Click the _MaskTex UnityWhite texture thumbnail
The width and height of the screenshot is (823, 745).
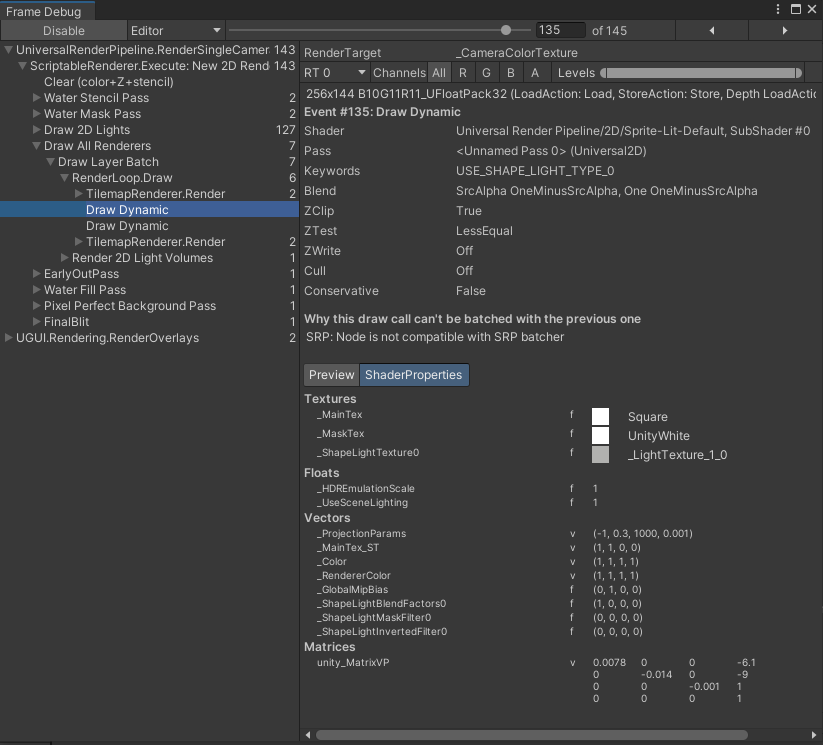click(x=600, y=435)
